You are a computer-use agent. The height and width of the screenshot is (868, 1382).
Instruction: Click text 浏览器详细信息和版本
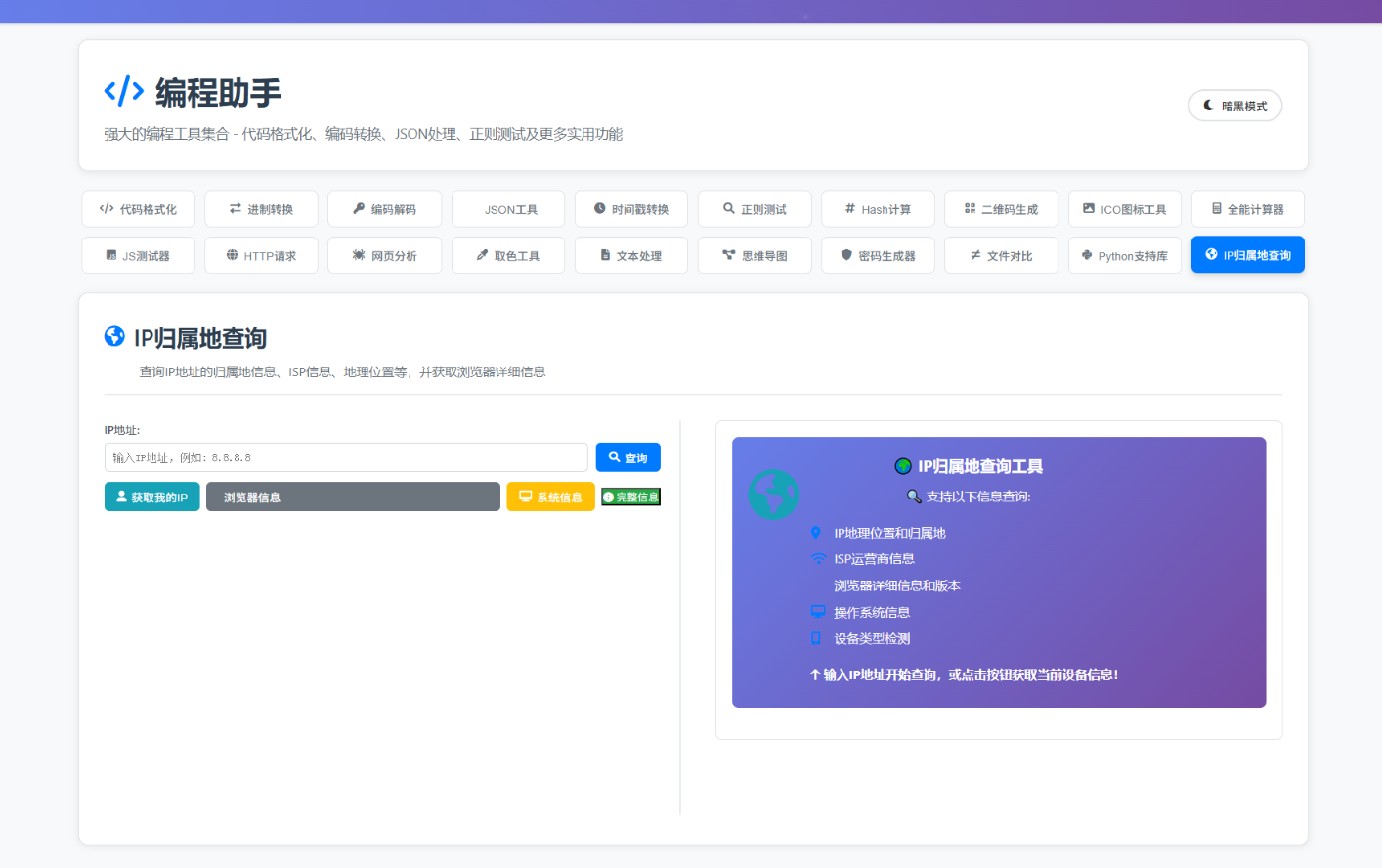click(897, 586)
